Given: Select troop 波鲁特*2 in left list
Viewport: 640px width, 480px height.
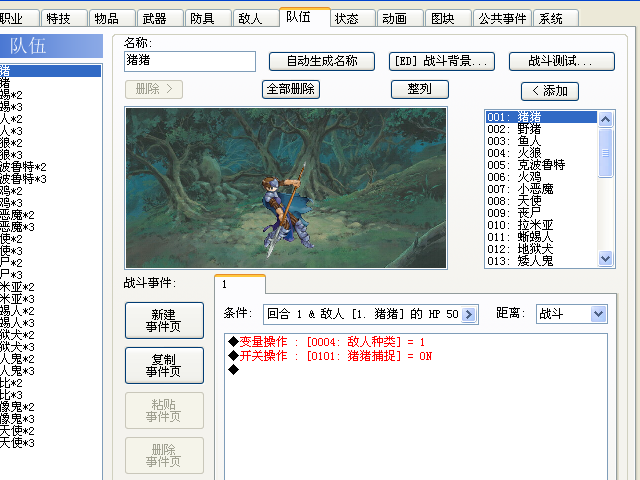Looking at the screenshot, I should coord(50,167).
